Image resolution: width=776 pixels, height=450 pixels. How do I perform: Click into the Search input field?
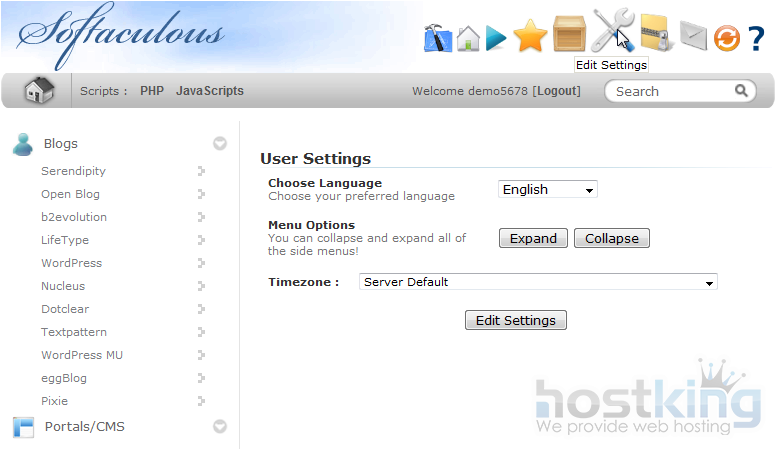coord(670,91)
